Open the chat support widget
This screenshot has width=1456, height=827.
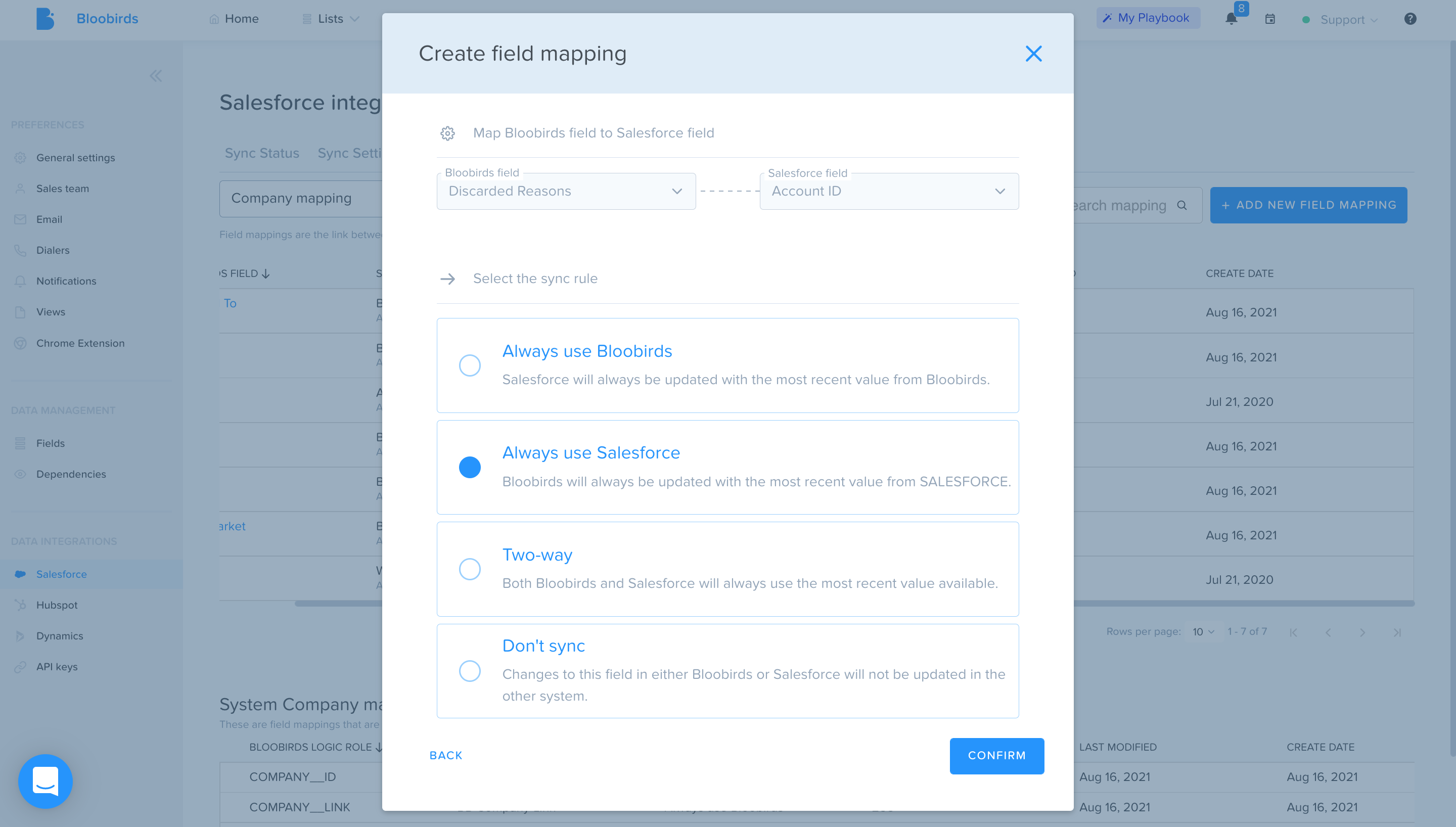45,781
